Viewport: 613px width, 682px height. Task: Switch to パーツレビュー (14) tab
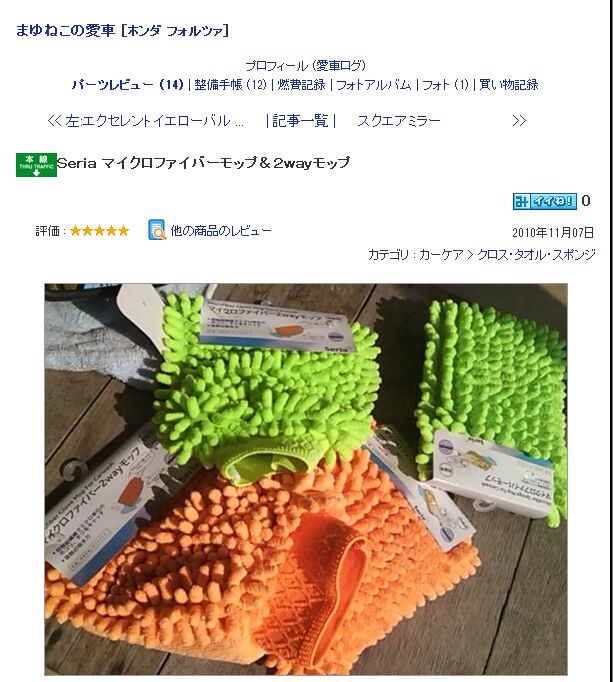coord(128,84)
